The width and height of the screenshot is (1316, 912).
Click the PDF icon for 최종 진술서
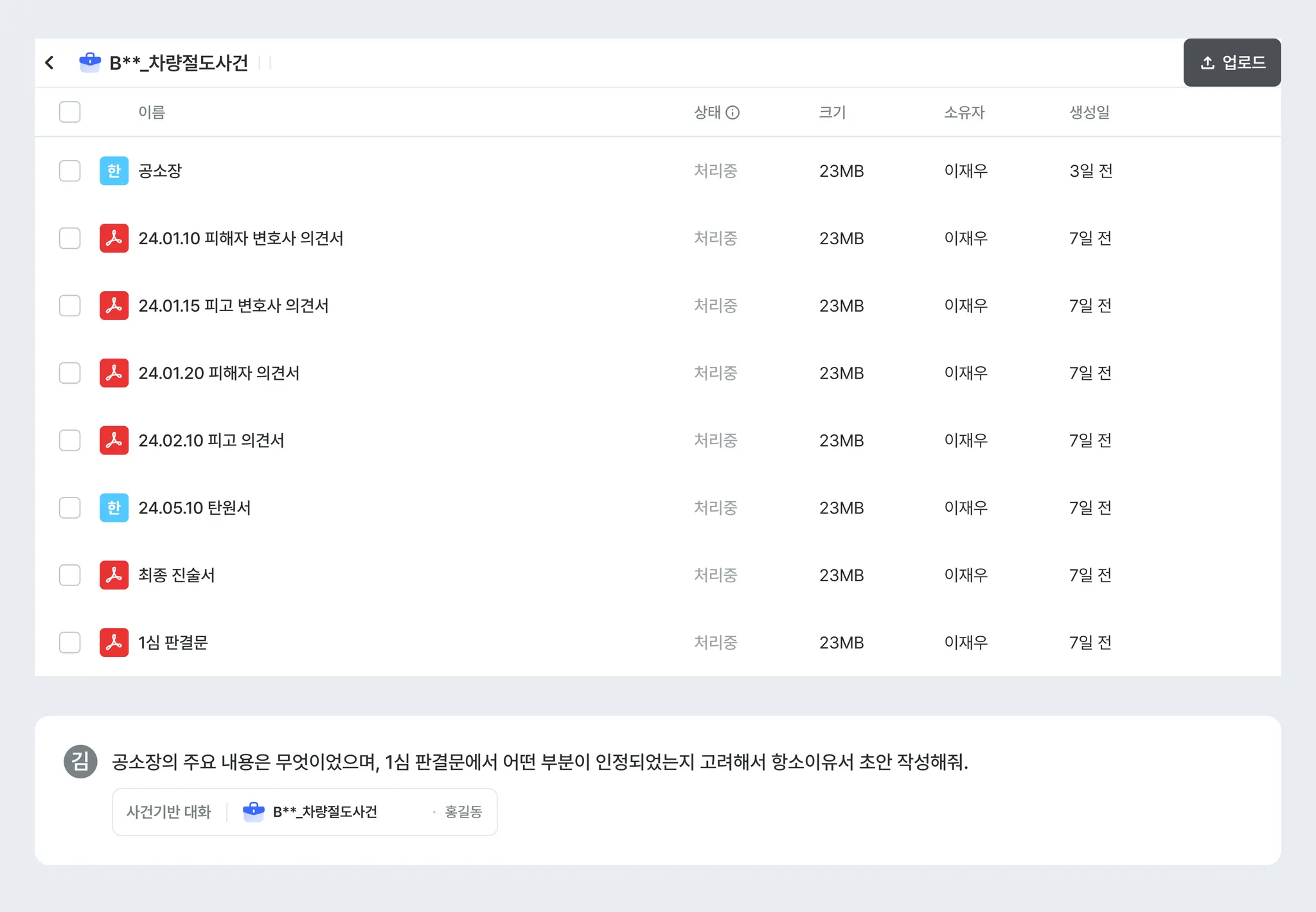point(114,575)
